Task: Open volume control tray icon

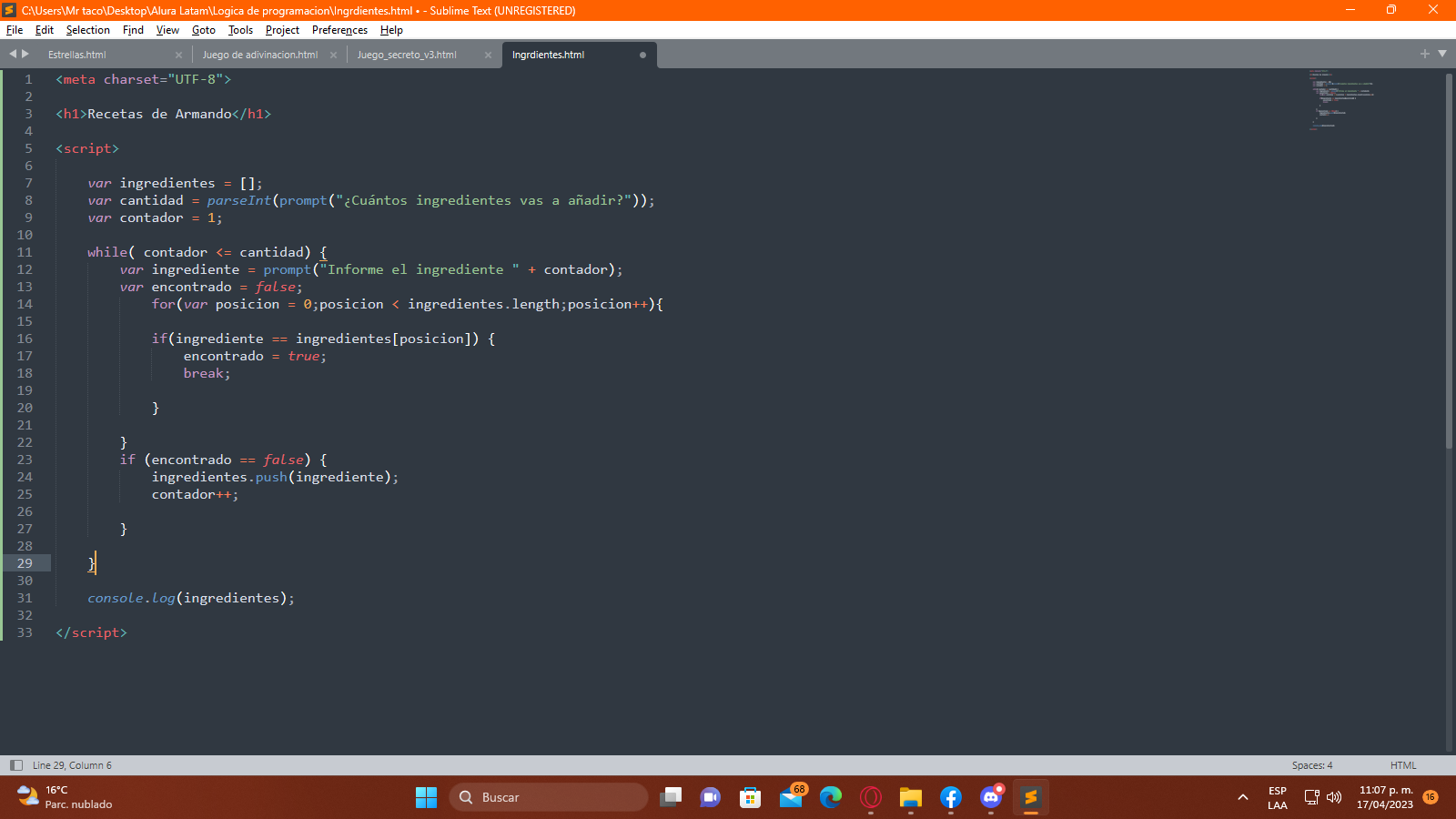Action: point(1334,797)
